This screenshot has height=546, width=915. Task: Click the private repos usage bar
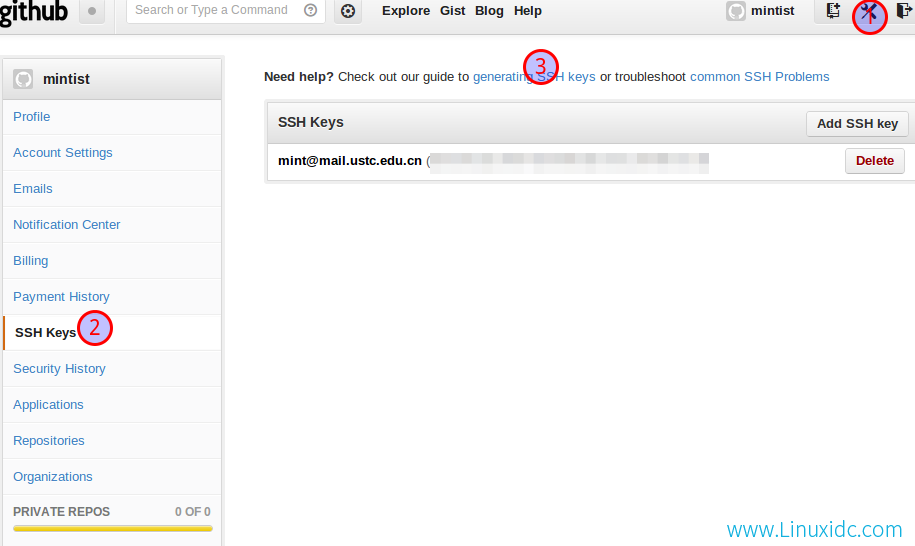[113, 528]
